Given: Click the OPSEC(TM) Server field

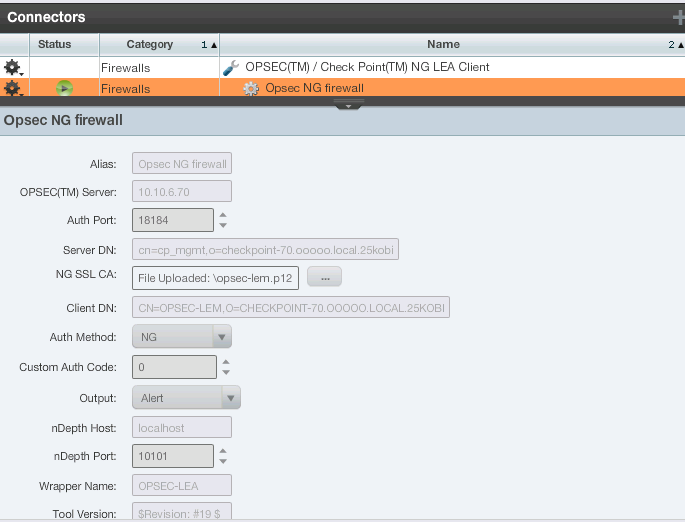Looking at the screenshot, I should (182, 192).
